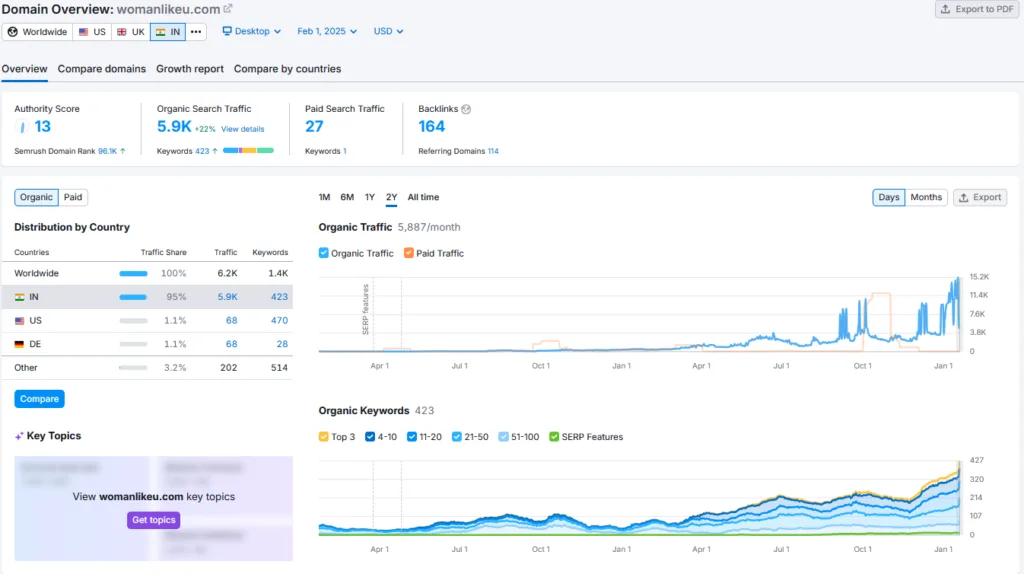Open Backlinks count 164 link

tap(432, 127)
